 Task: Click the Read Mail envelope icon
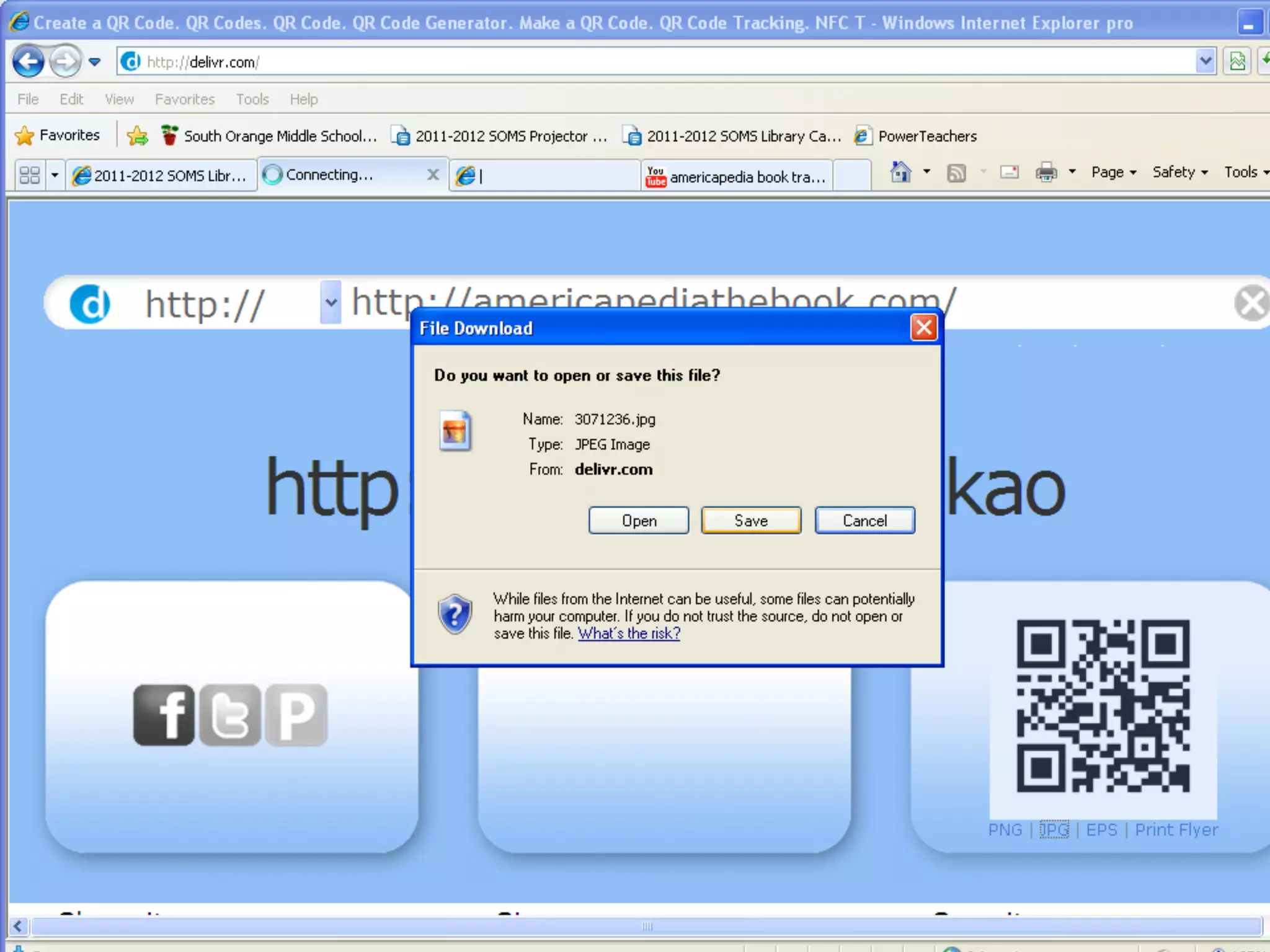(x=1009, y=172)
